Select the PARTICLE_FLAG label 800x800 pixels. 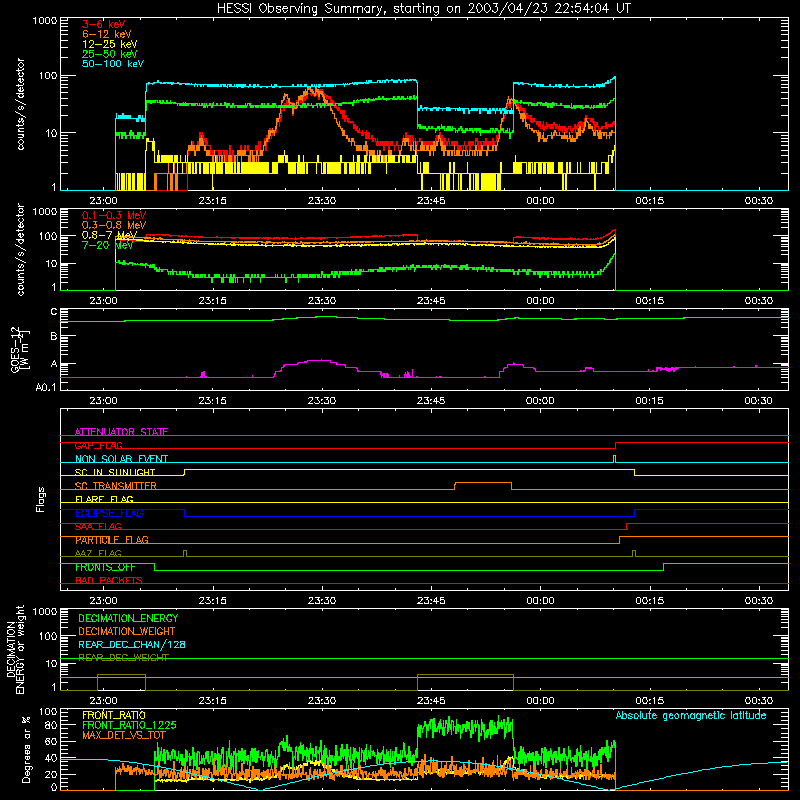point(112,540)
